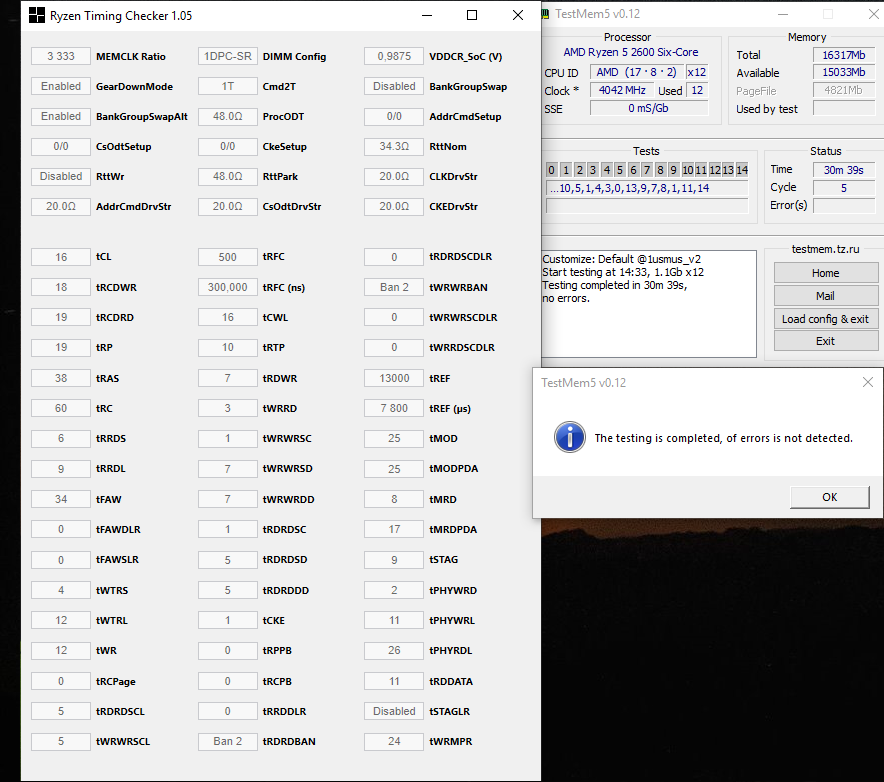Click the RttWr Disabled field
Image resolution: width=884 pixels, height=782 pixels.
click(61, 176)
